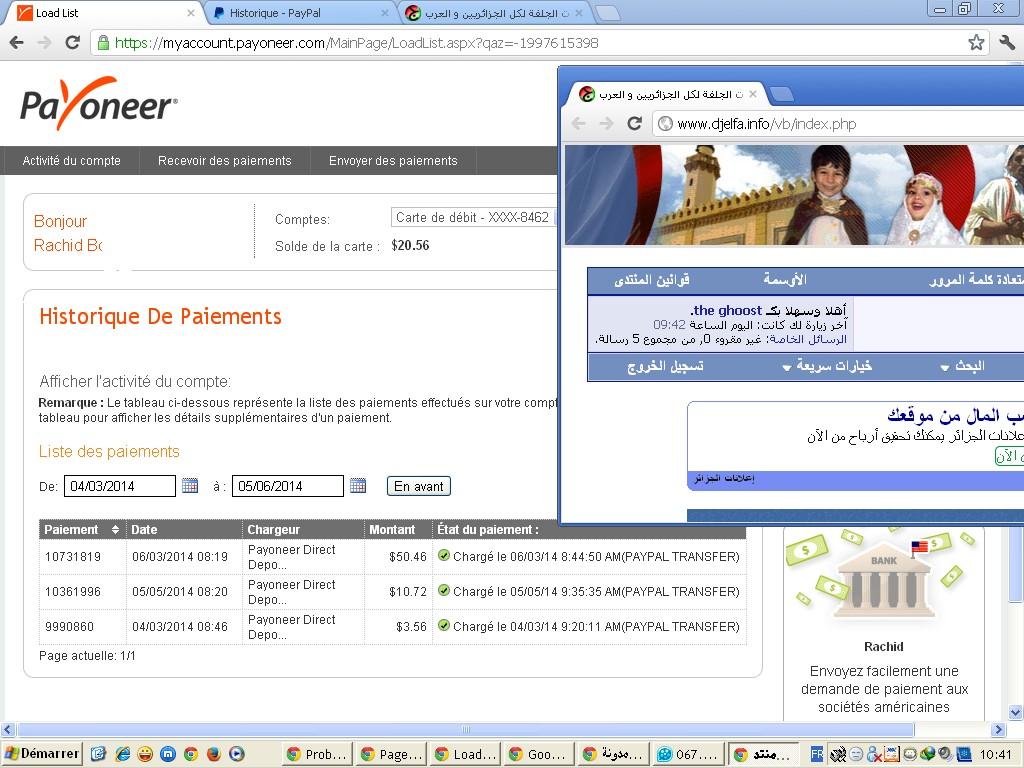This screenshot has height=768, width=1024.
Task: Select payment ID 9990860
Action: click(x=69, y=626)
